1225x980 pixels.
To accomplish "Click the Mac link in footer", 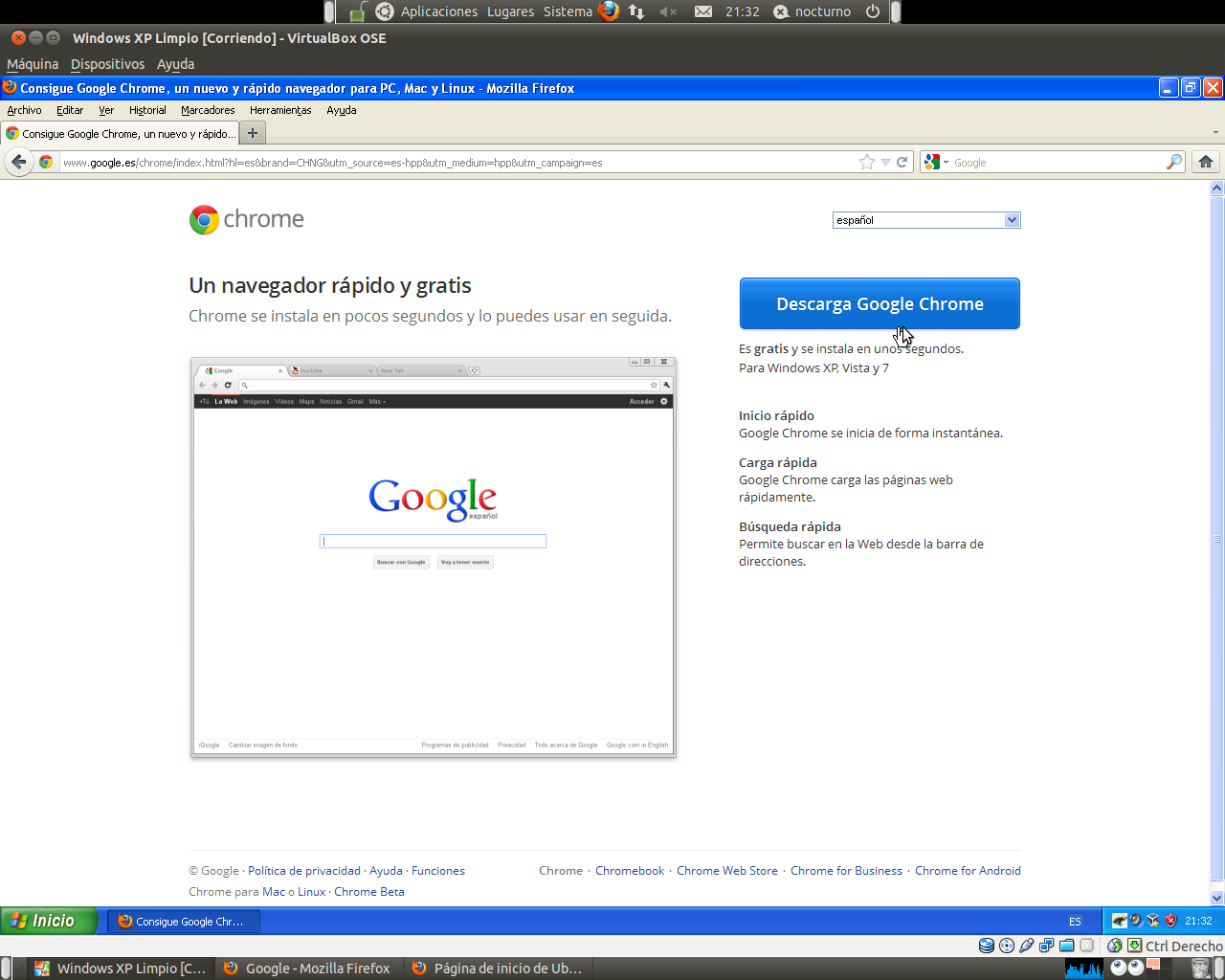I will [274, 892].
